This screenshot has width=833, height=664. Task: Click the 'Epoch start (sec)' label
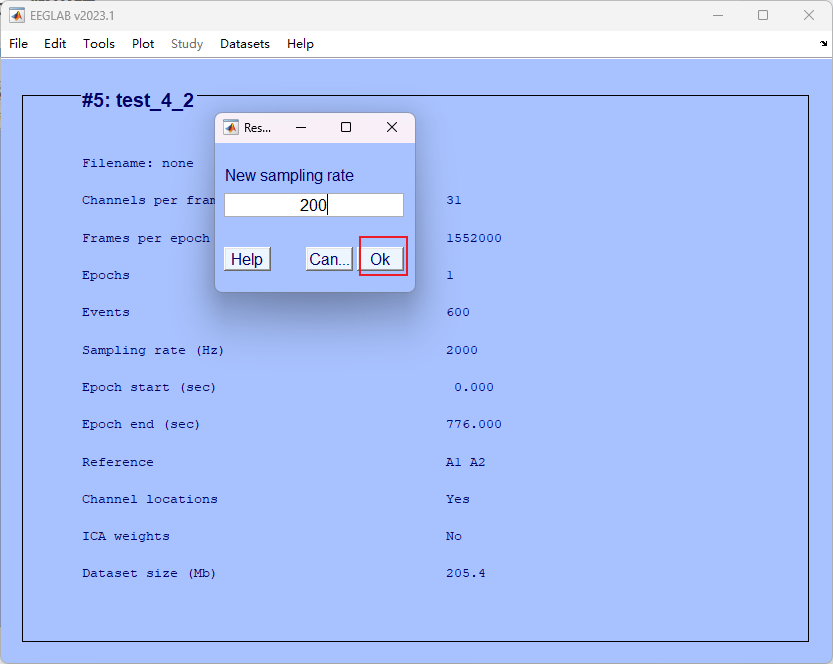(149, 387)
